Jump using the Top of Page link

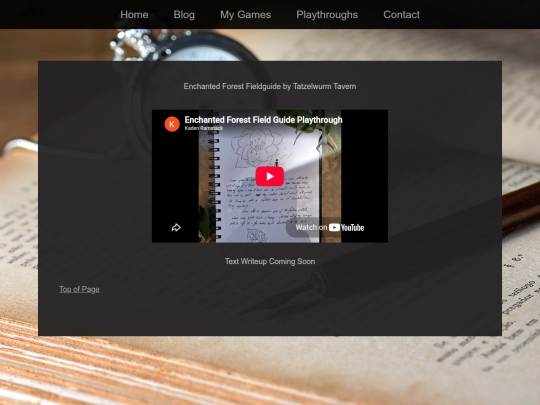click(x=79, y=289)
